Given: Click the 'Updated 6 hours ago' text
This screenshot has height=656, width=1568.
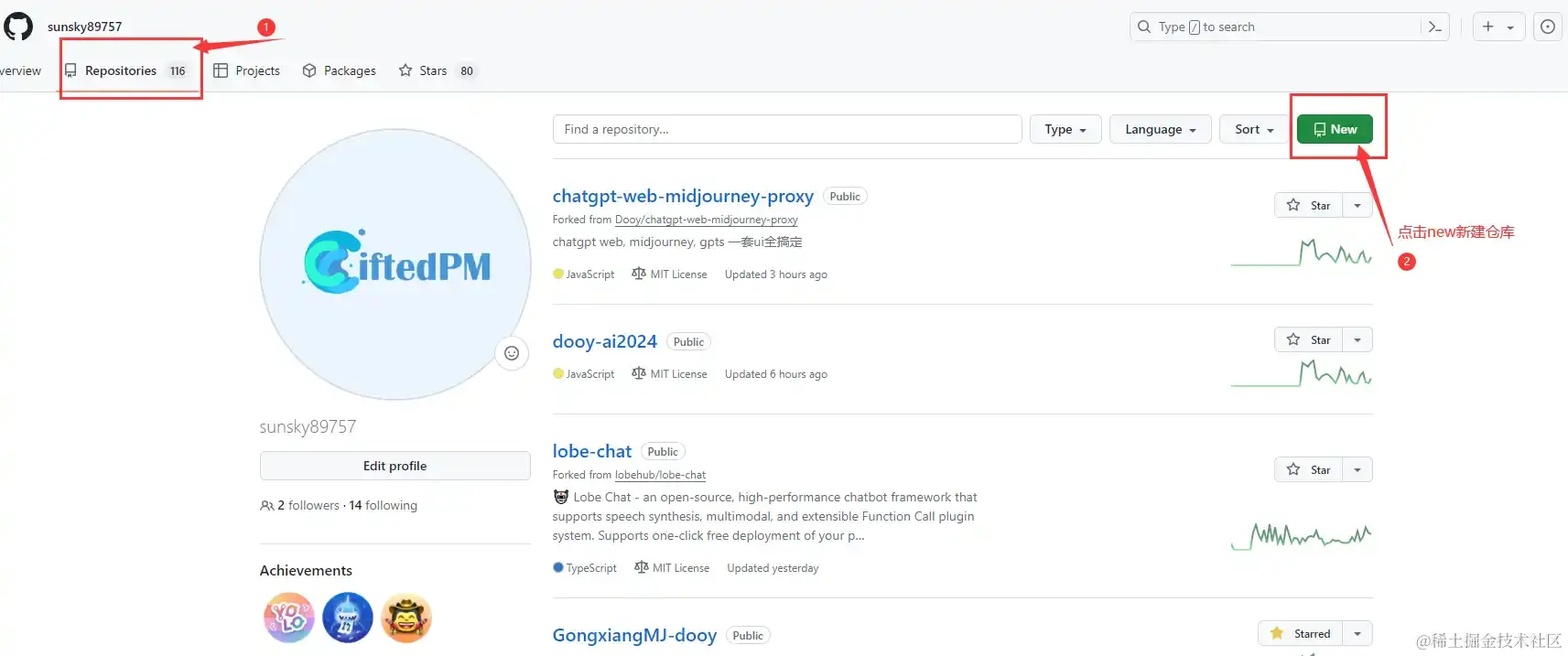Looking at the screenshot, I should tap(776, 373).
